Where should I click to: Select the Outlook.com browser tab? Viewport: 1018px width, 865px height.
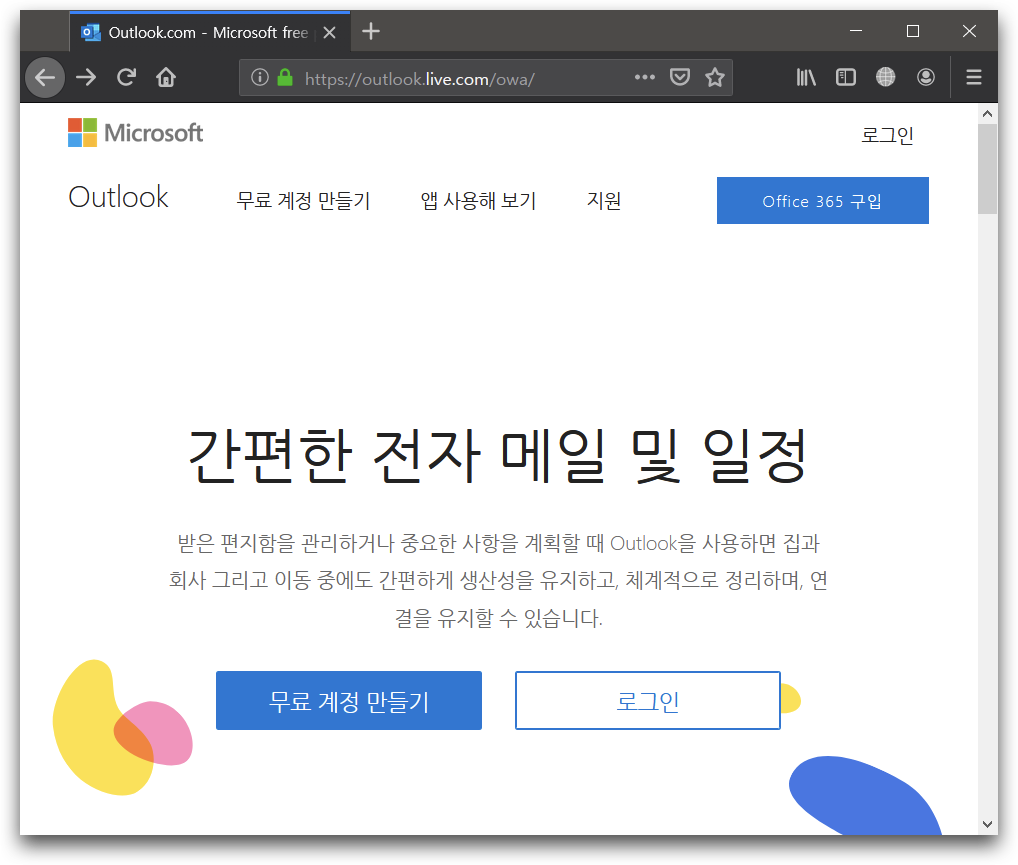209,32
